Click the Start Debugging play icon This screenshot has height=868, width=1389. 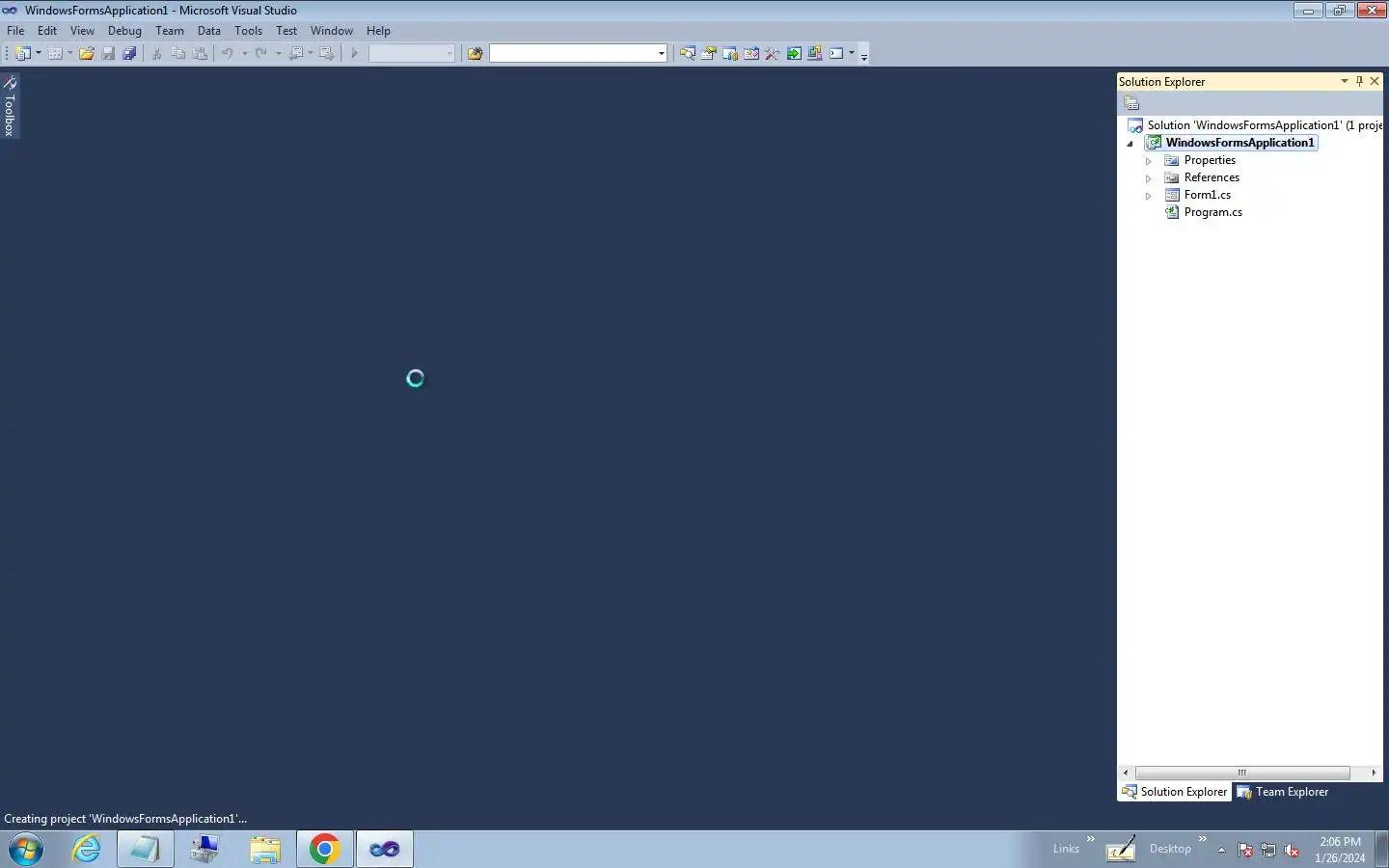coord(355,53)
